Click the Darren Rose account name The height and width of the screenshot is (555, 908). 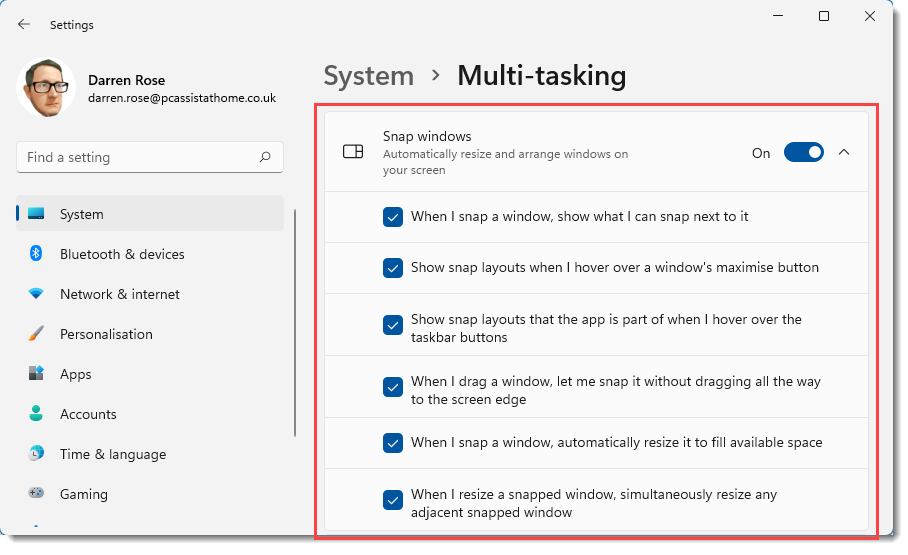tap(126, 80)
